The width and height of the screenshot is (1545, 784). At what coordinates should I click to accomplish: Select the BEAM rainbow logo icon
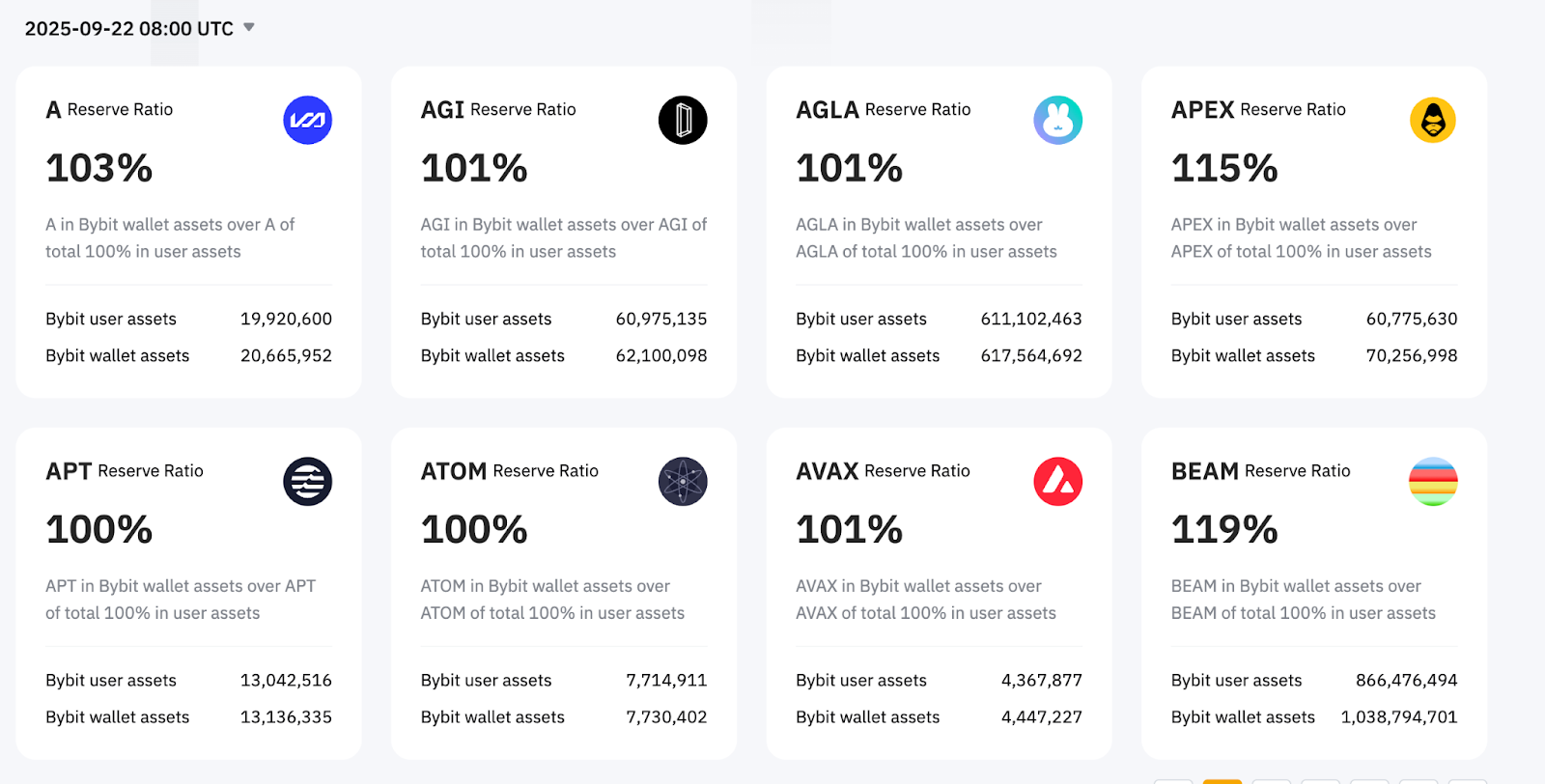[1433, 481]
